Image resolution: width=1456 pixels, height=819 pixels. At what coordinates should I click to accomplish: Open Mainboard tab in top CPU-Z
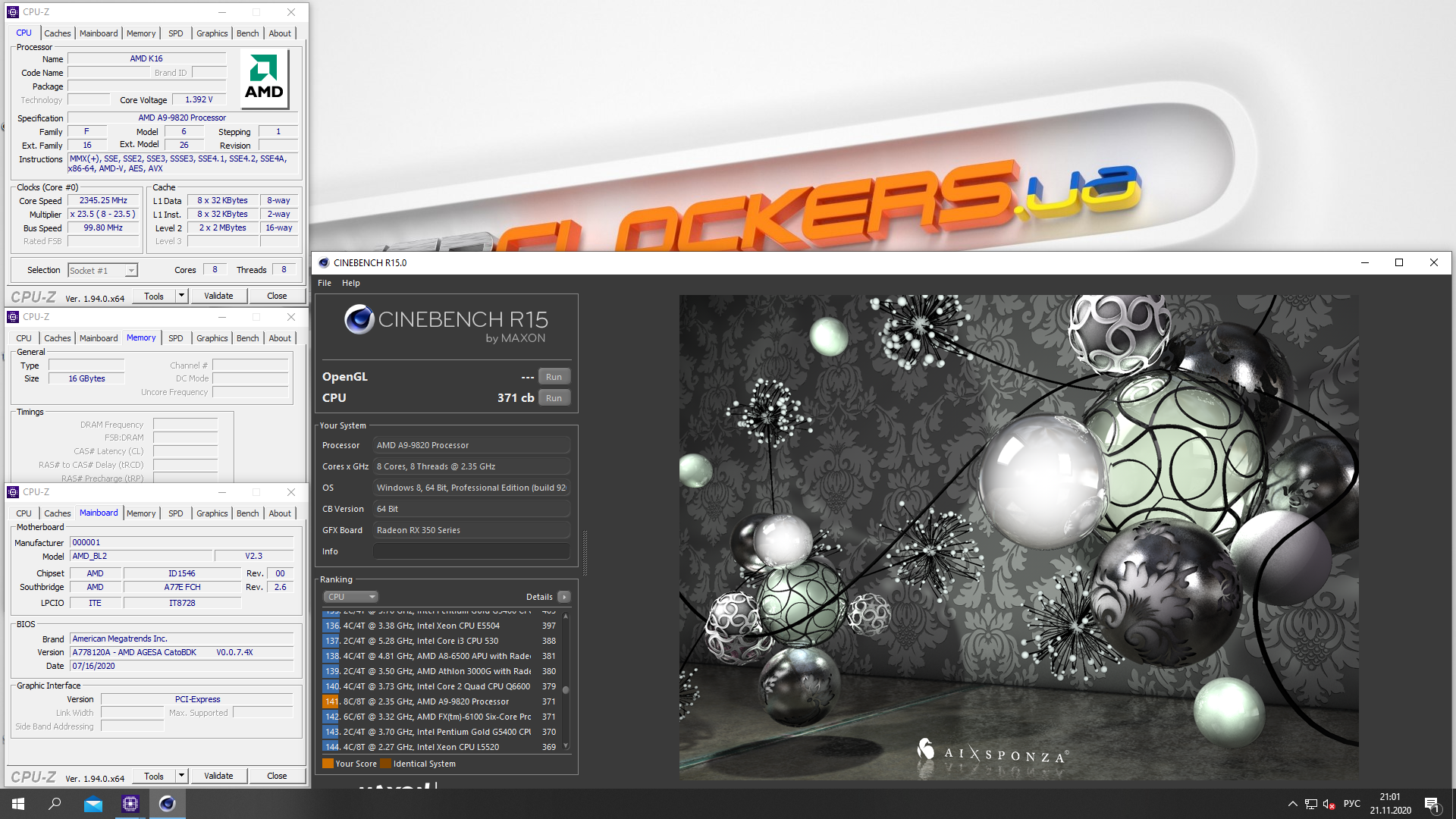tap(99, 33)
